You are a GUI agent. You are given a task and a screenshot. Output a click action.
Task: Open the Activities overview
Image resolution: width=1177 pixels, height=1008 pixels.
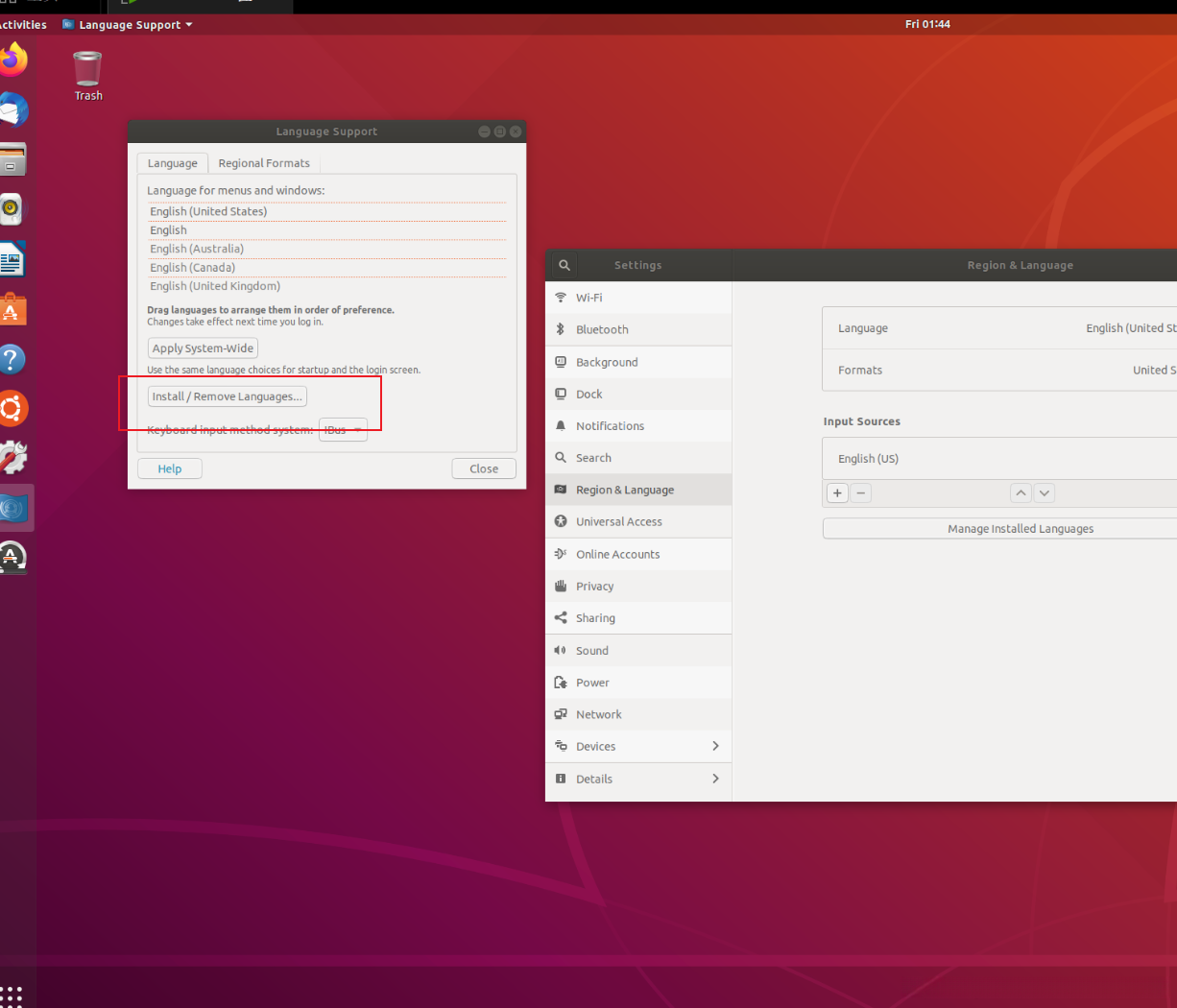pos(23,24)
